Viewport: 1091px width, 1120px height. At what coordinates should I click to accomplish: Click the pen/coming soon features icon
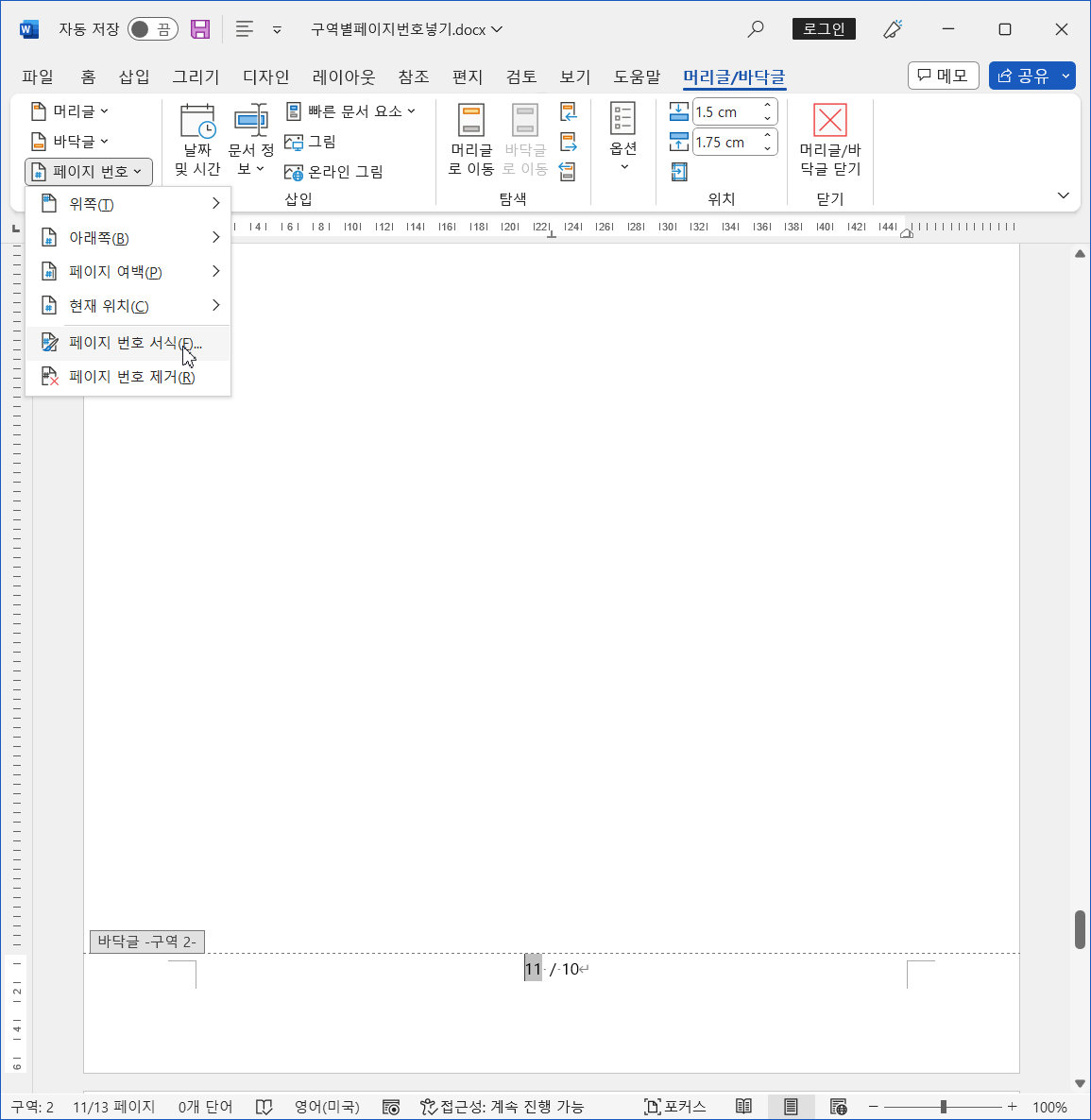click(x=893, y=29)
